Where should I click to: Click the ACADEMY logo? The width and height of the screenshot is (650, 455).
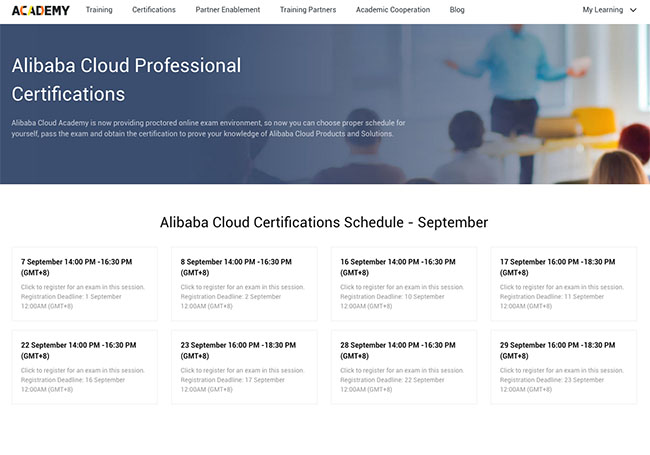(x=41, y=10)
